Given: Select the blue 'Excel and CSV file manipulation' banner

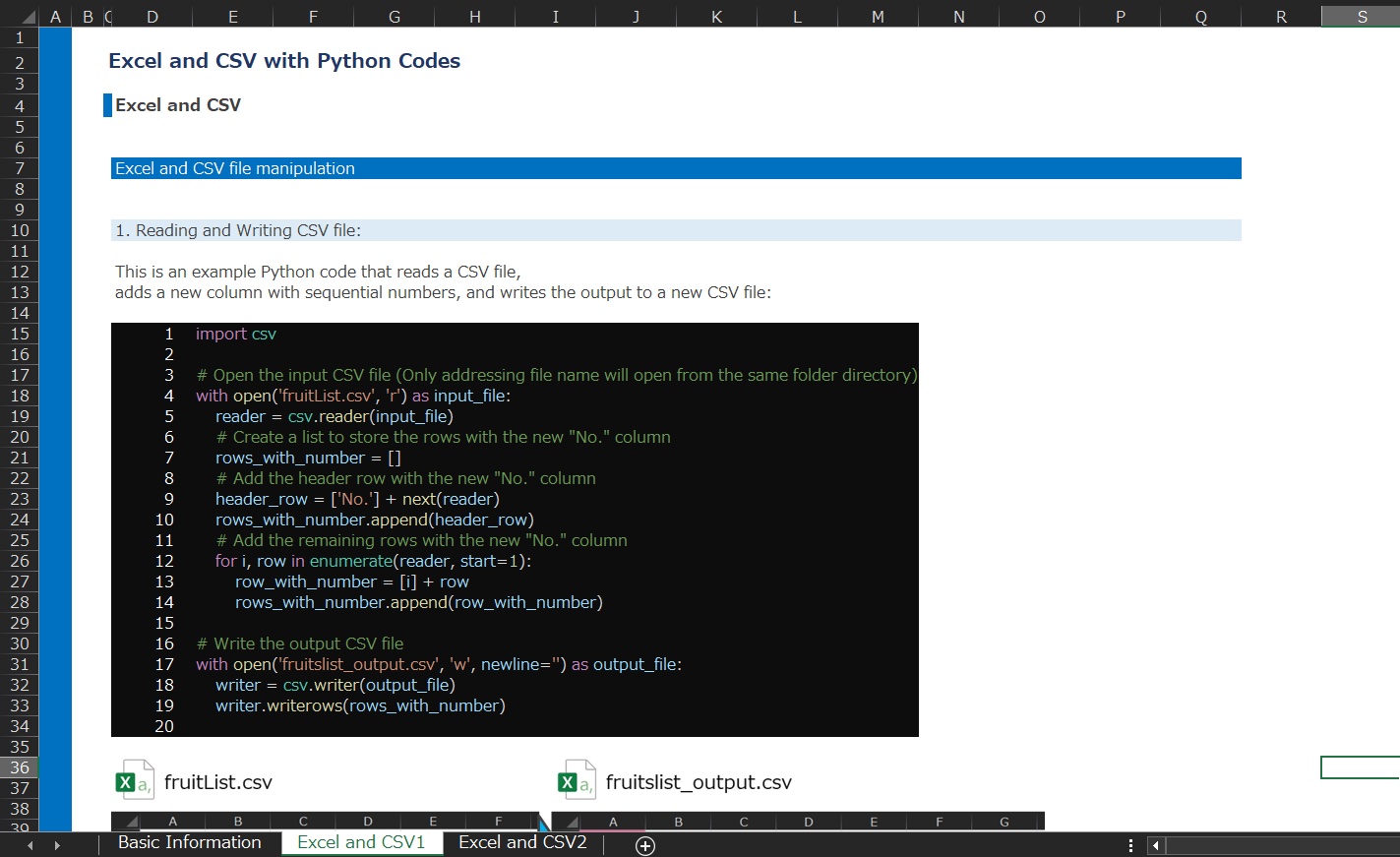Looking at the screenshot, I should click(676, 168).
